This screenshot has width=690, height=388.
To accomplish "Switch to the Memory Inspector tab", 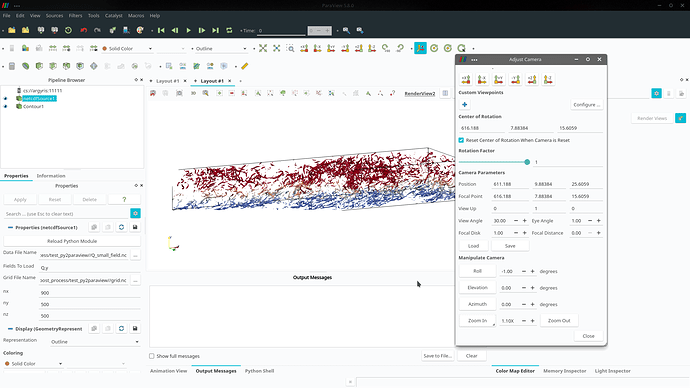I will coord(565,371).
